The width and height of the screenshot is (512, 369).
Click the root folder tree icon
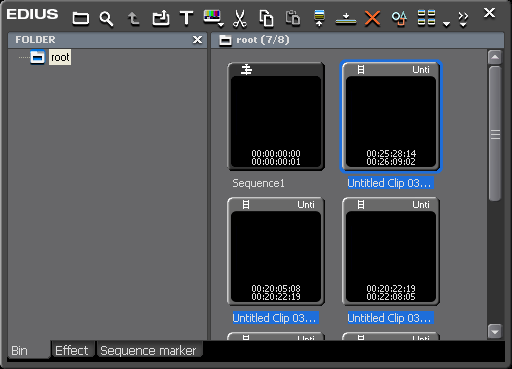(x=38, y=57)
